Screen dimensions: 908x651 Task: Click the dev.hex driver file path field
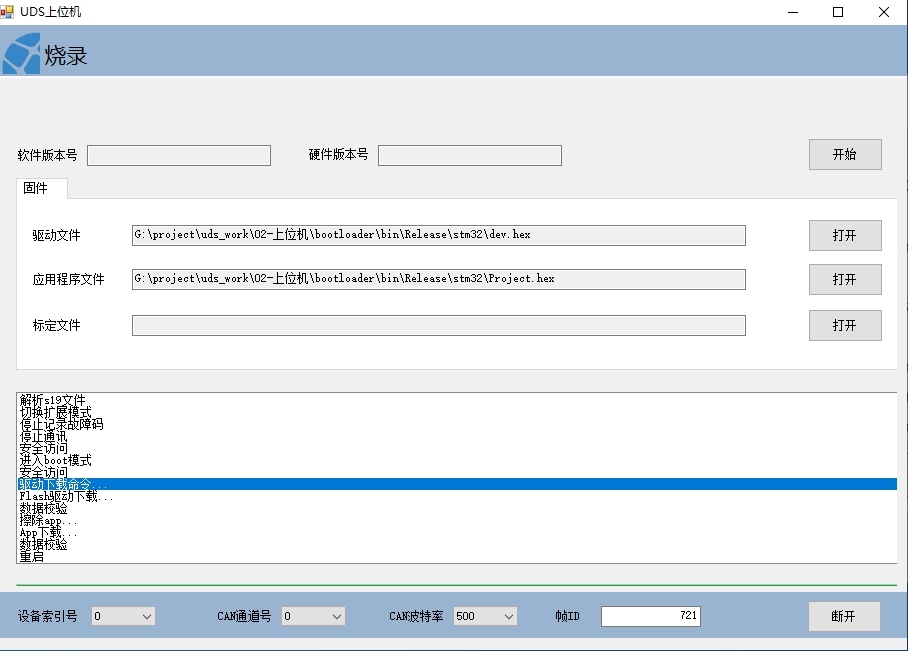coord(438,235)
